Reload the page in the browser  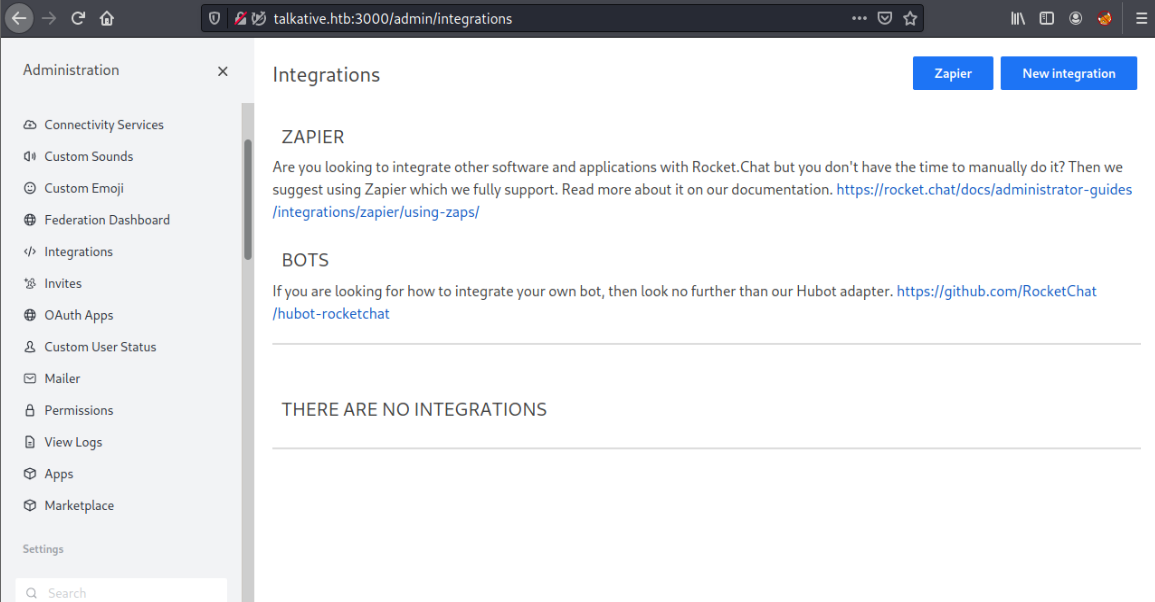pyautogui.click(x=78, y=18)
